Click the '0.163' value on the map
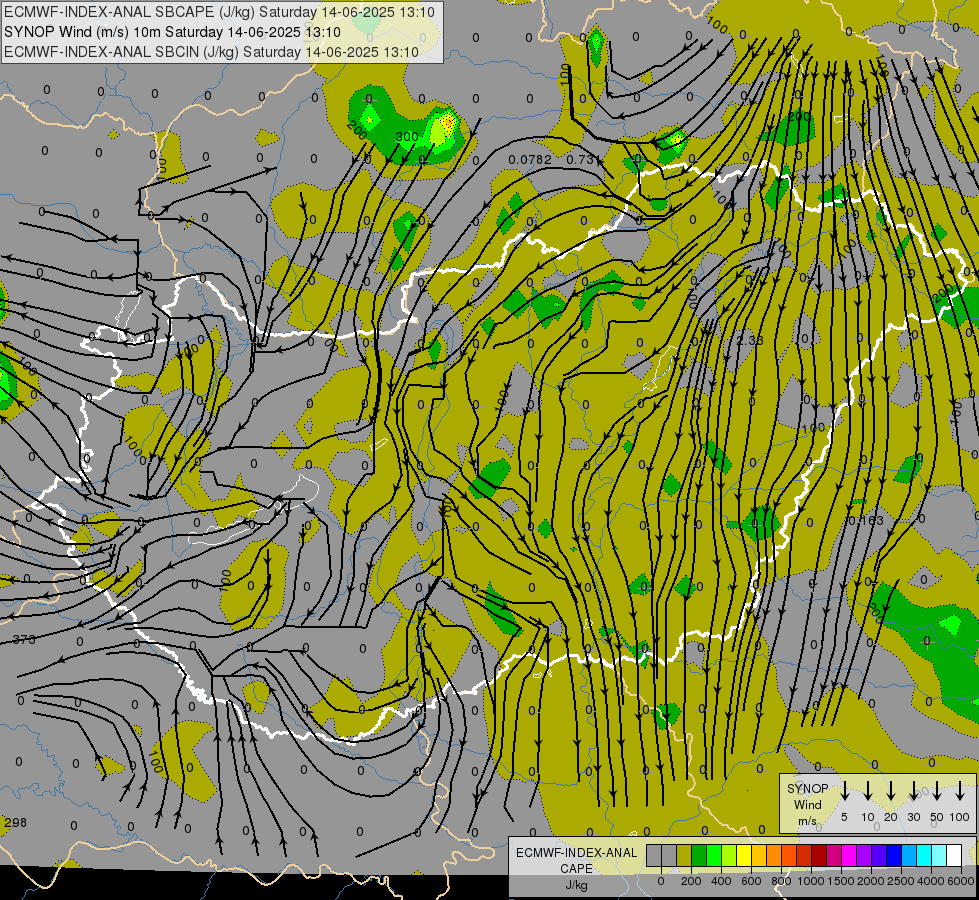Screen dimensions: 979x900 (867, 520)
